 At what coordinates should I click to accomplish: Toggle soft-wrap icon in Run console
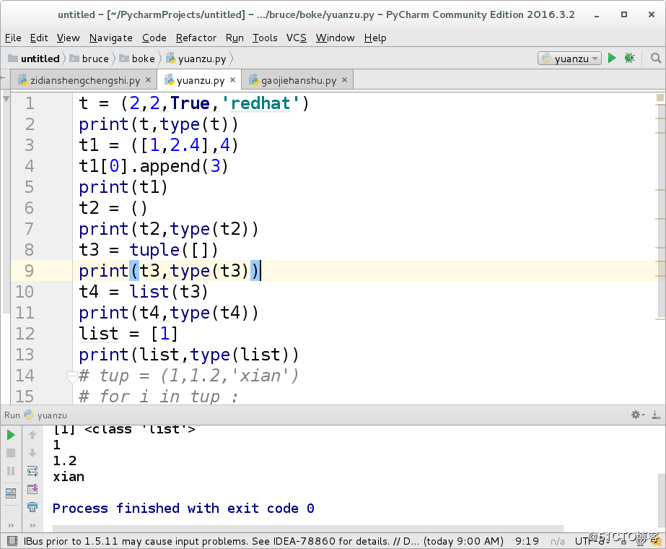32,471
